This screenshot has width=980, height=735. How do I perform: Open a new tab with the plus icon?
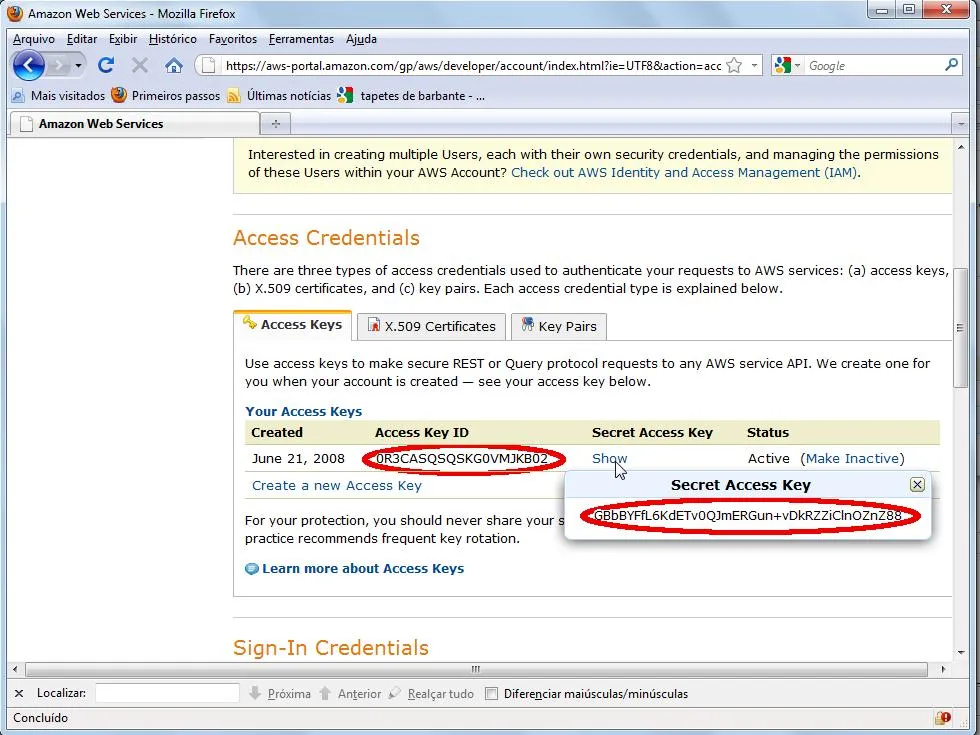tap(275, 122)
